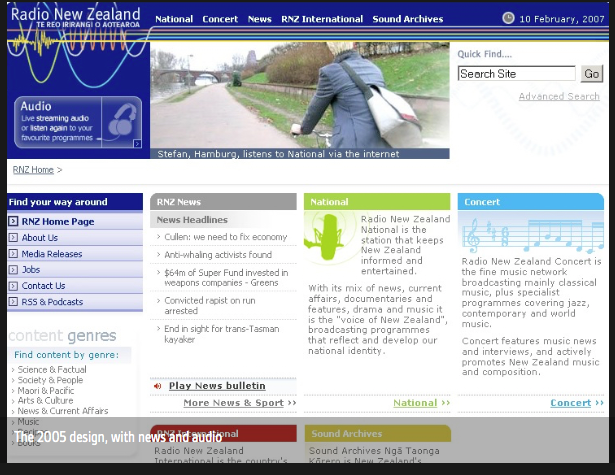Select Society & People genre
615x475 pixels.
click(50, 380)
